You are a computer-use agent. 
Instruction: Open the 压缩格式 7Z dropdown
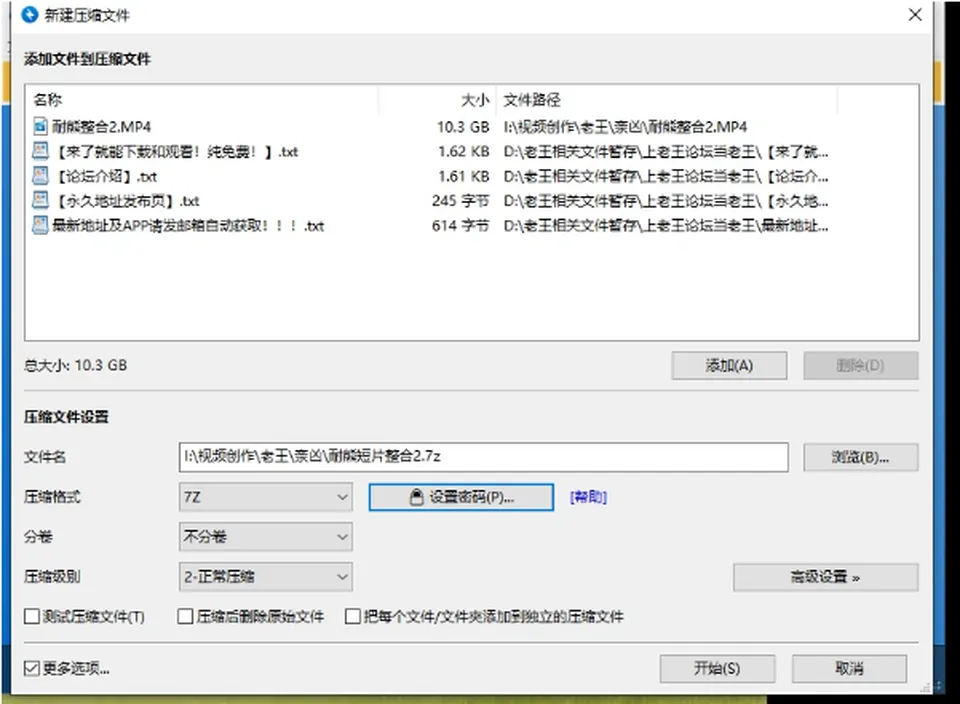pos(266,496)
